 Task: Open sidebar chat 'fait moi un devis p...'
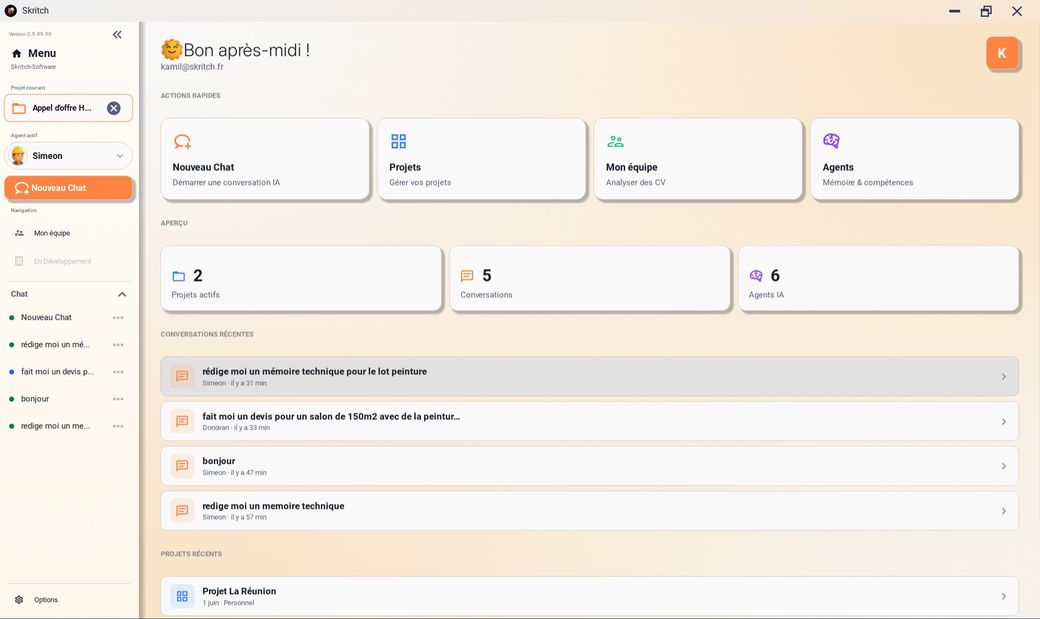point(57,372)
